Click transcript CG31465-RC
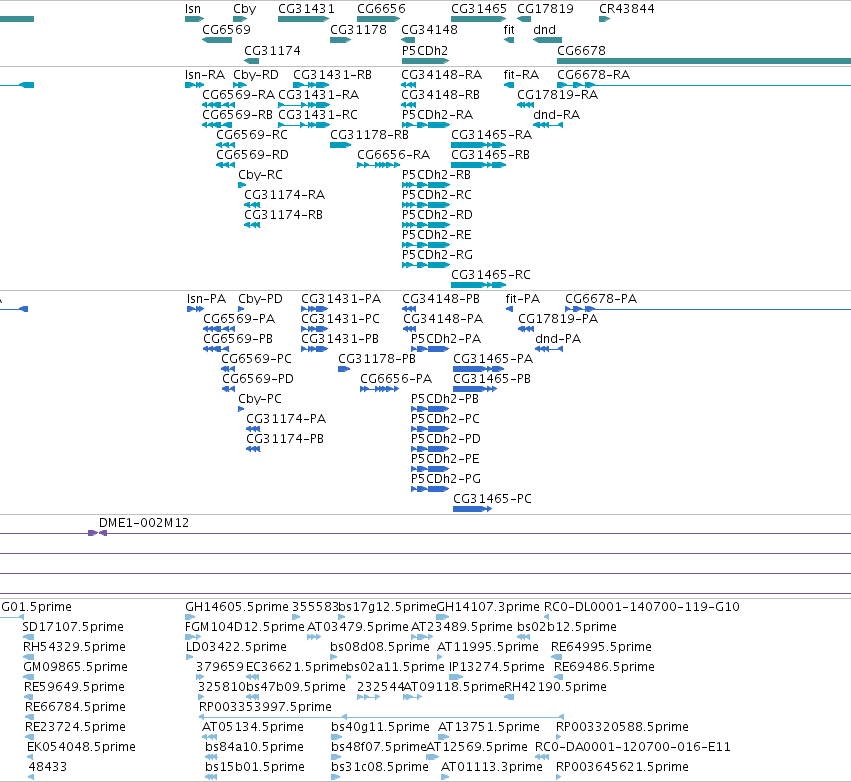Image resolution: width=851 pixels, height=782 pixels. click(491, 275)
